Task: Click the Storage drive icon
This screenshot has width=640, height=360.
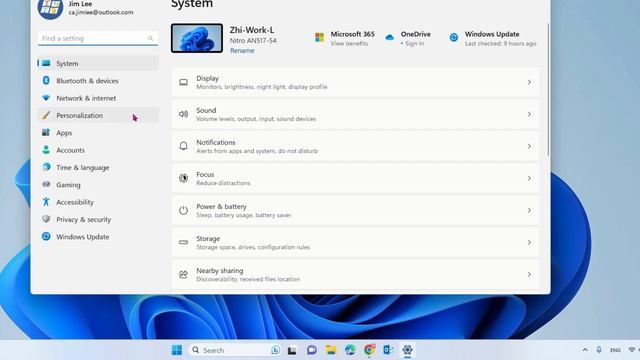Action: tap(183, 242)
